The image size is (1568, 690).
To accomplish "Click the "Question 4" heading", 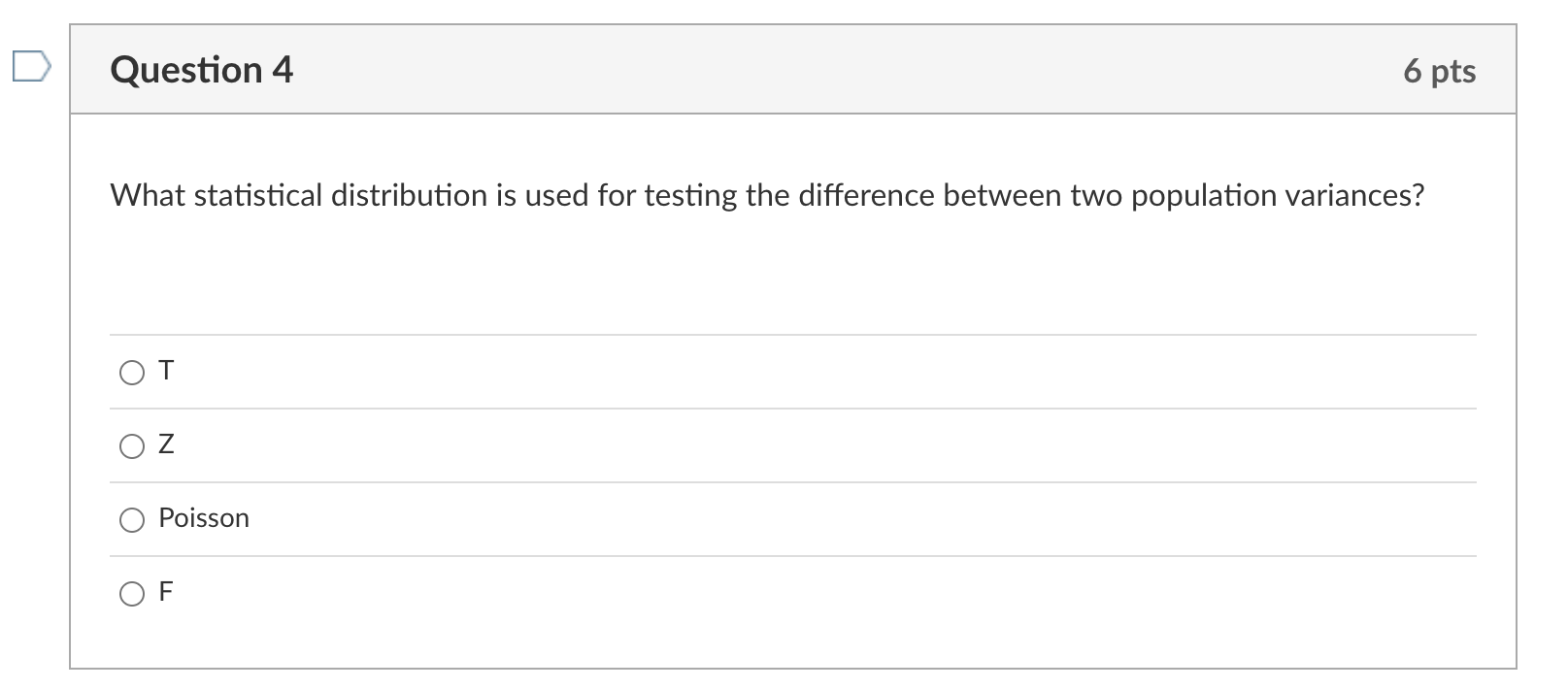I will pos(202,70).
